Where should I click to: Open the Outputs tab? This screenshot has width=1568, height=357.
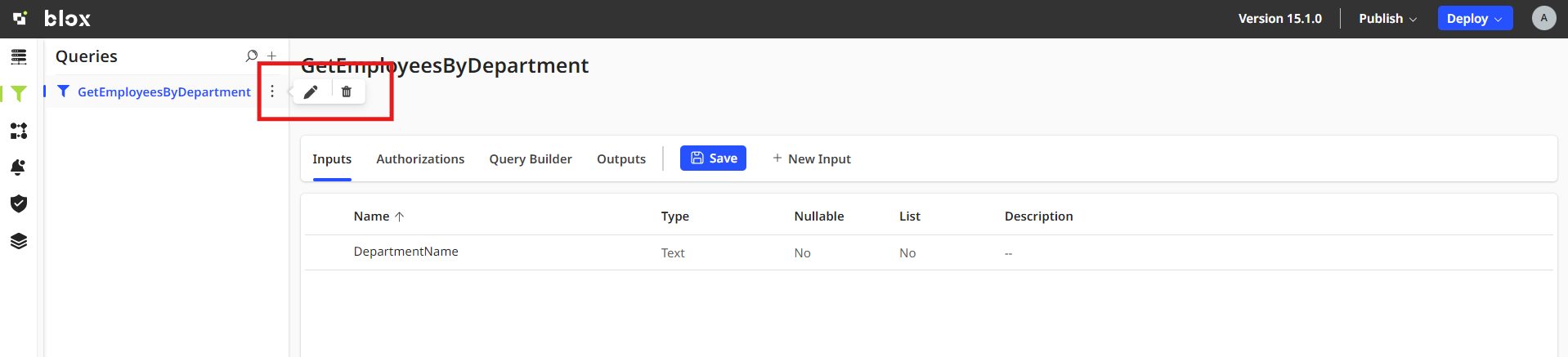(x=621, y=159)
